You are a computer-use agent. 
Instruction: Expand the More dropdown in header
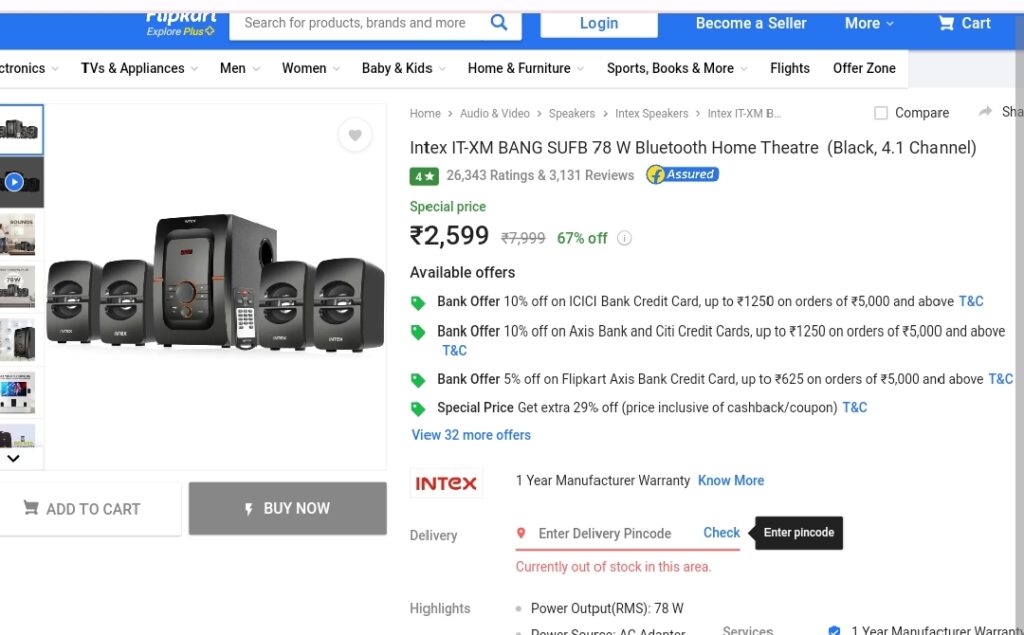click(869, 24)
